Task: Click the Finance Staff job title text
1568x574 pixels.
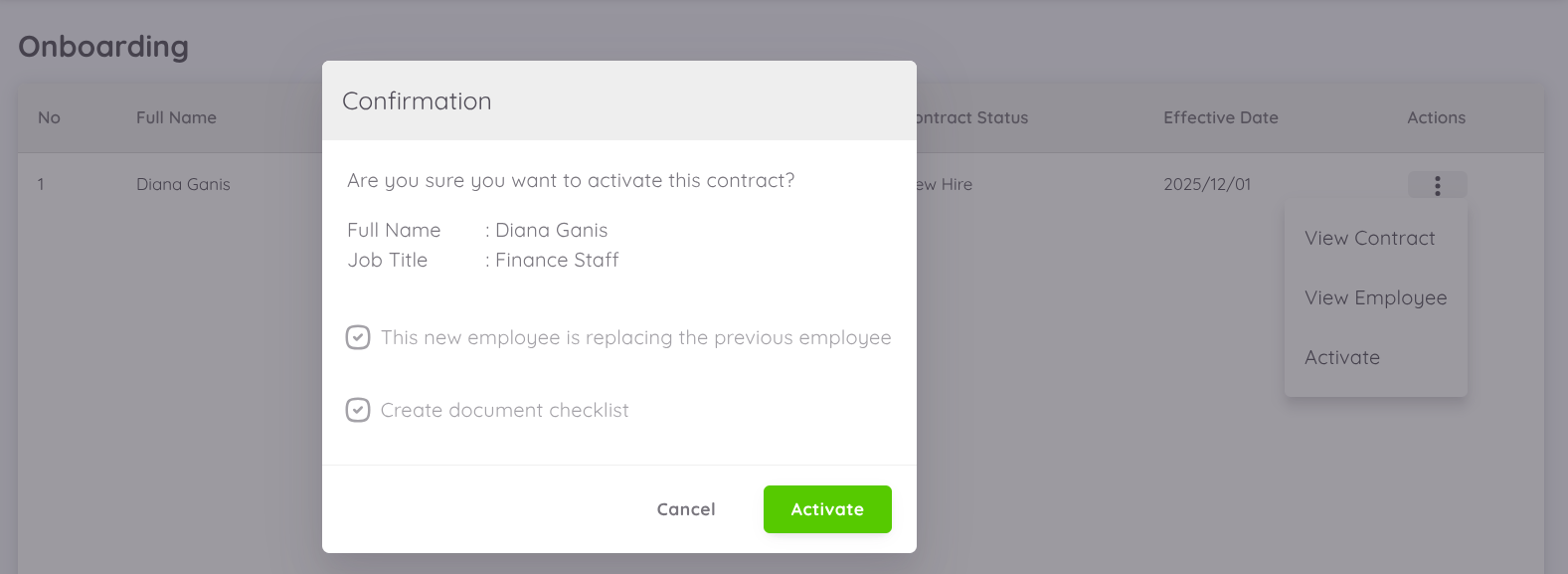Action: (557, 261)
